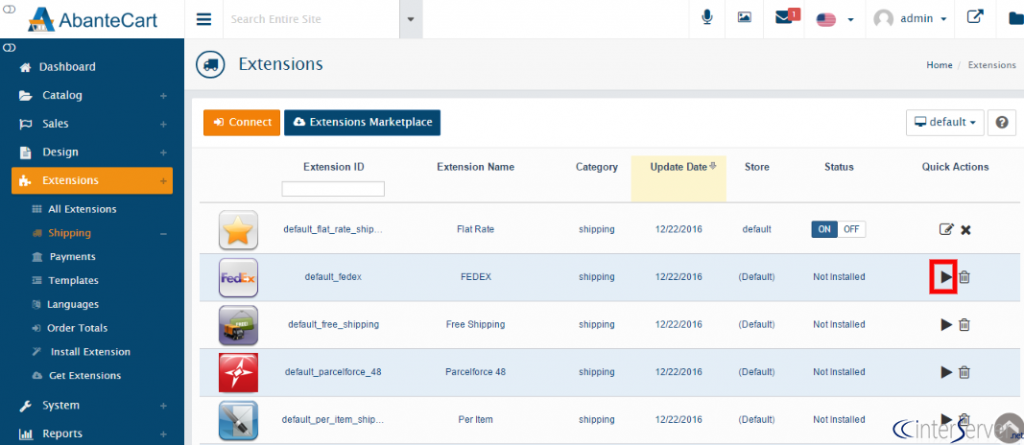Open Payments submenu item
The width and height of the screenshot is (1024, 445).
[x=72, y=257]
